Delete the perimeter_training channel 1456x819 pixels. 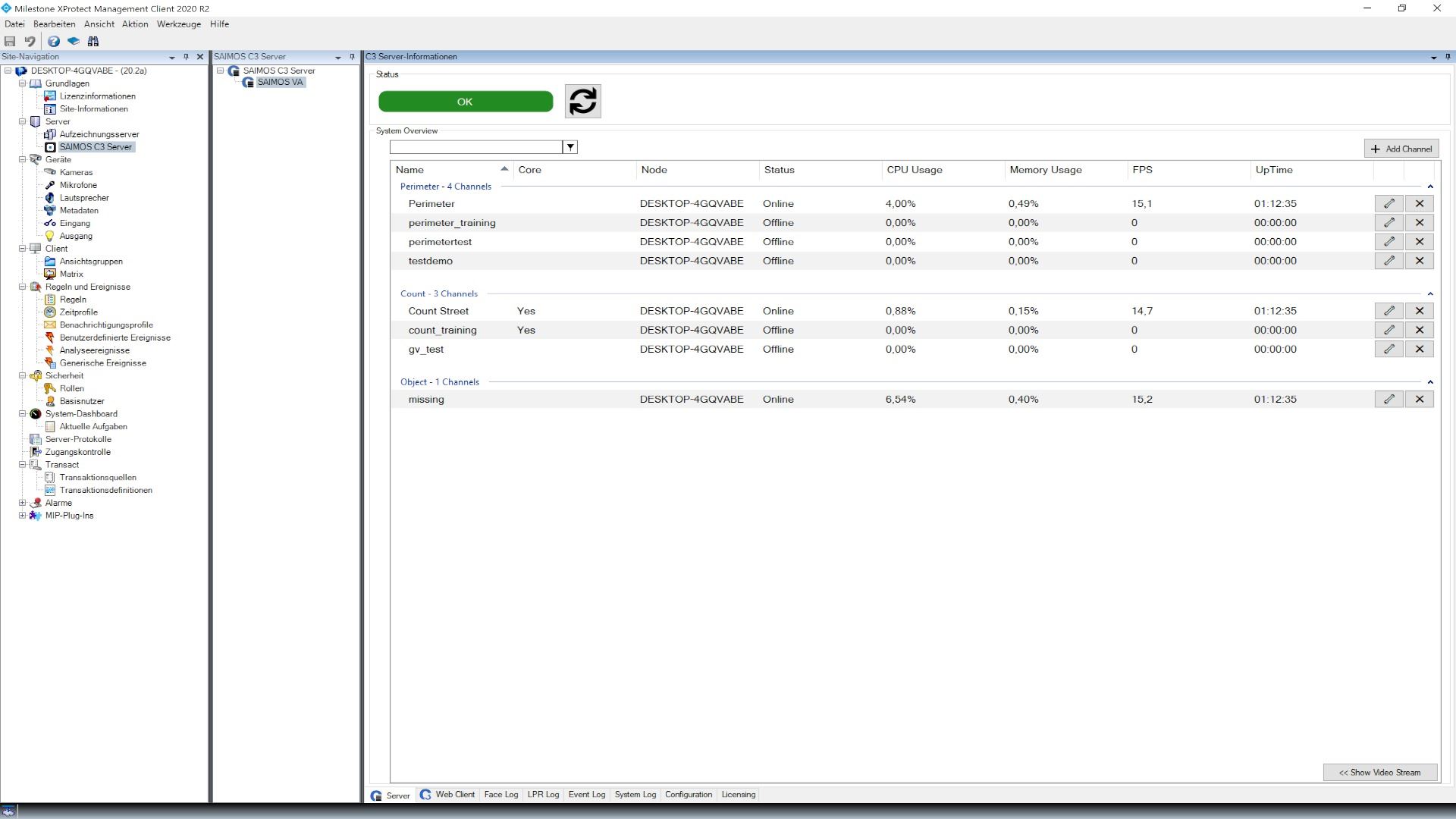coord(1419,222)
